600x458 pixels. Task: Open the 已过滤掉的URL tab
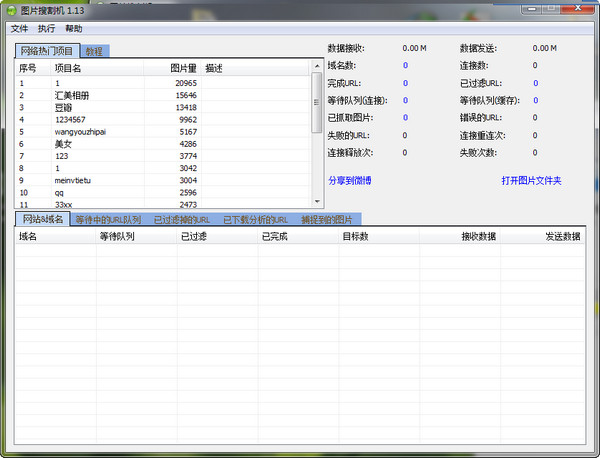pyautogui.click(x=182, y=220)
